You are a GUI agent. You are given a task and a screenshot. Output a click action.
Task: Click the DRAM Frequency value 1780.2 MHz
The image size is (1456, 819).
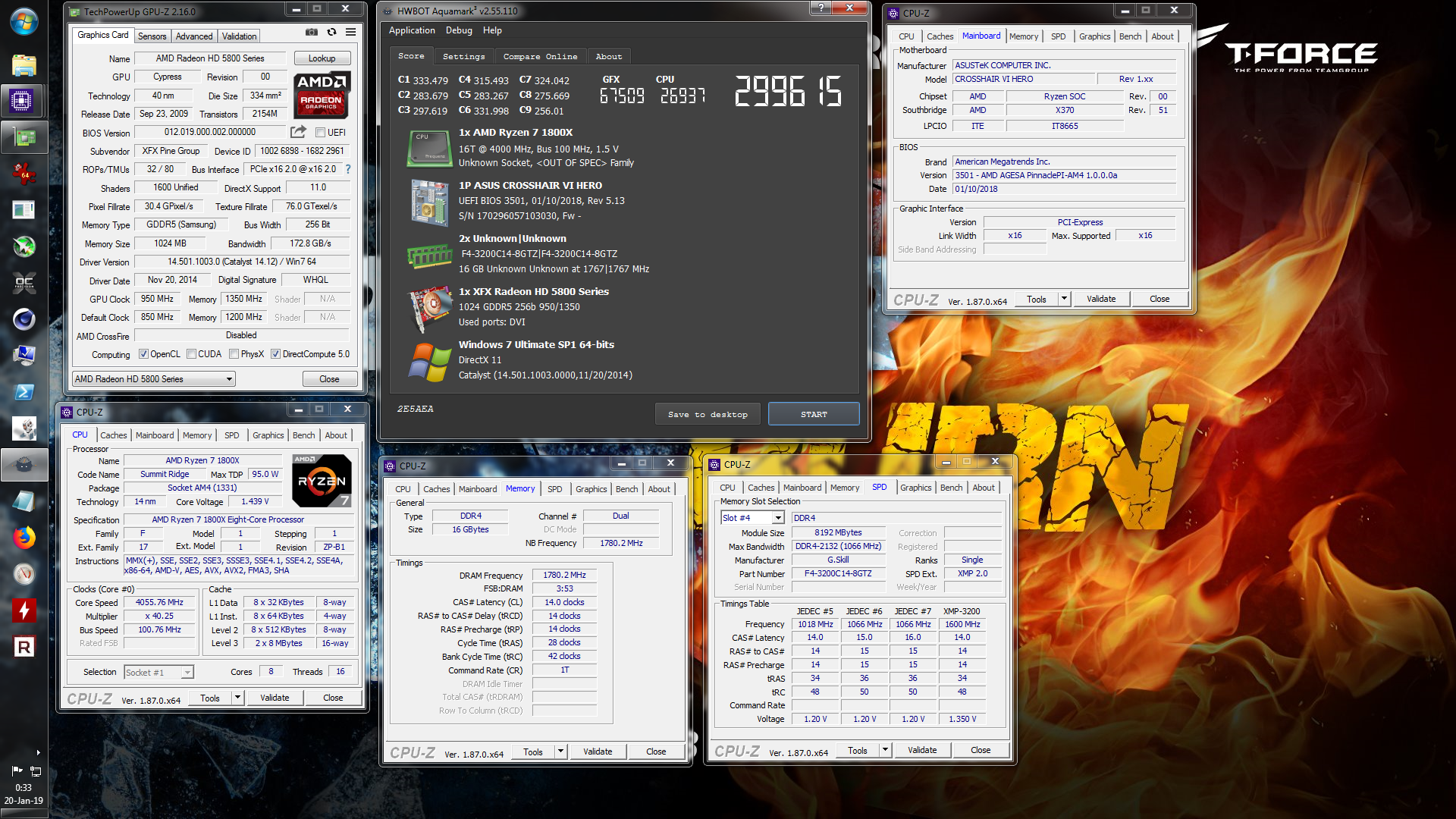(x=564, y=576)
